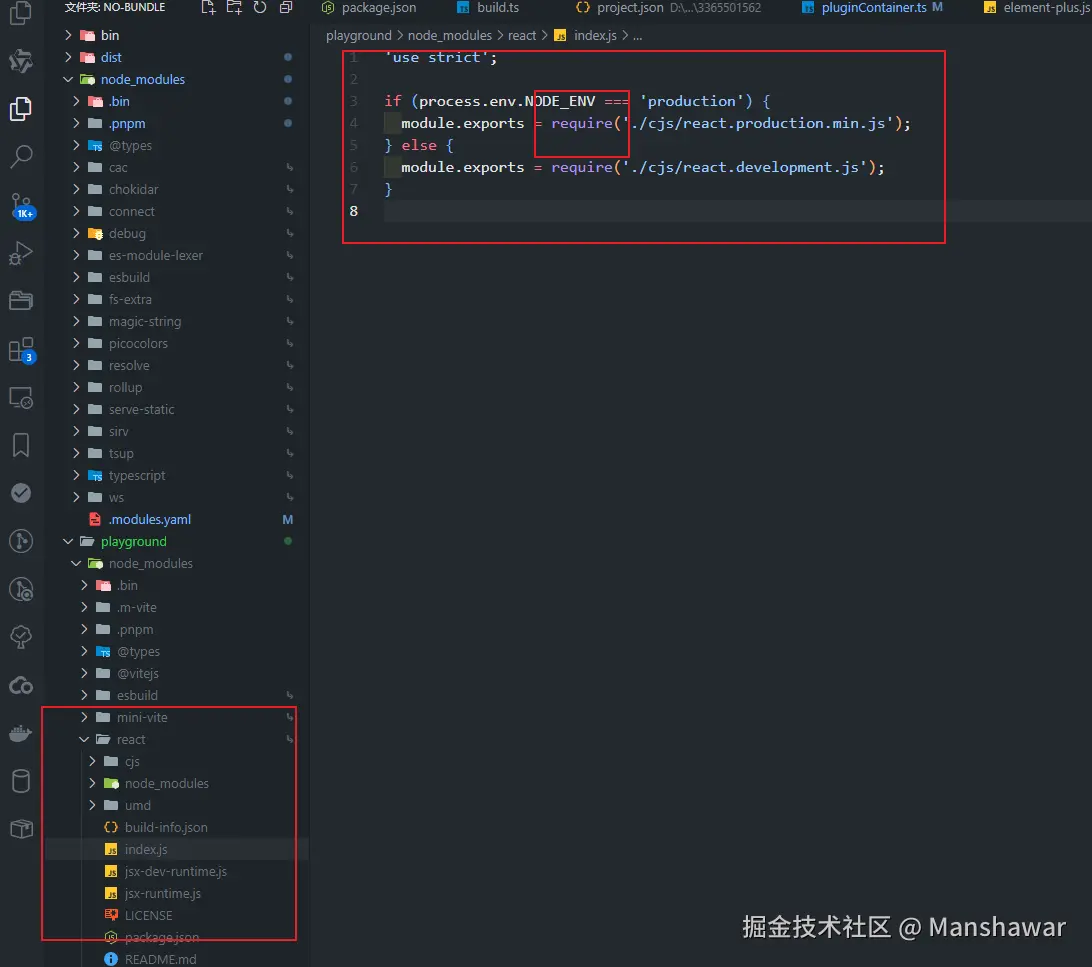Open Extensions view with badge 3

coord(21,349)
